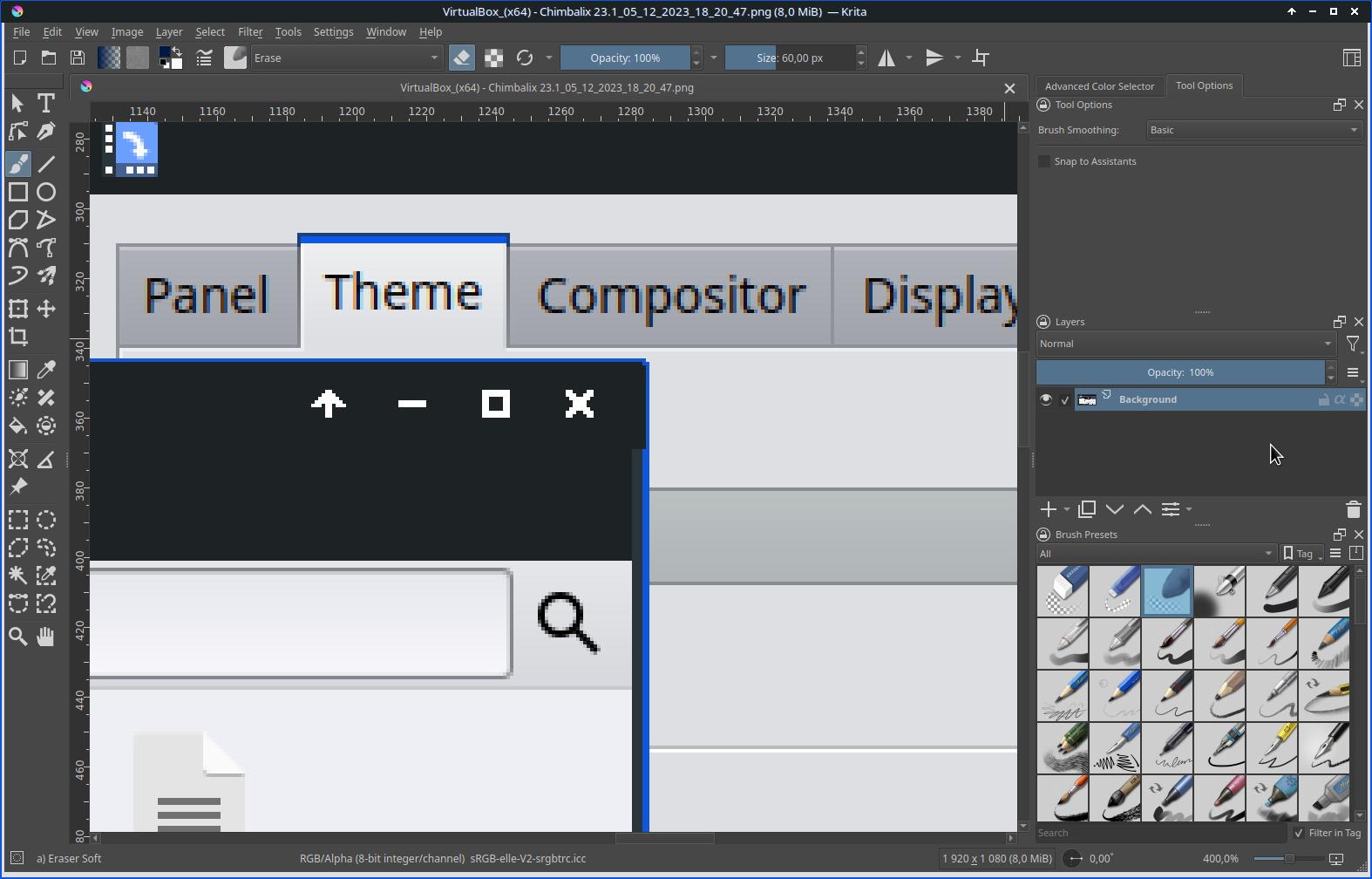Screen dimensions: 1372x879
Task: Expand the vertical mirror options arrow
Action: click(x=957, y=58)
